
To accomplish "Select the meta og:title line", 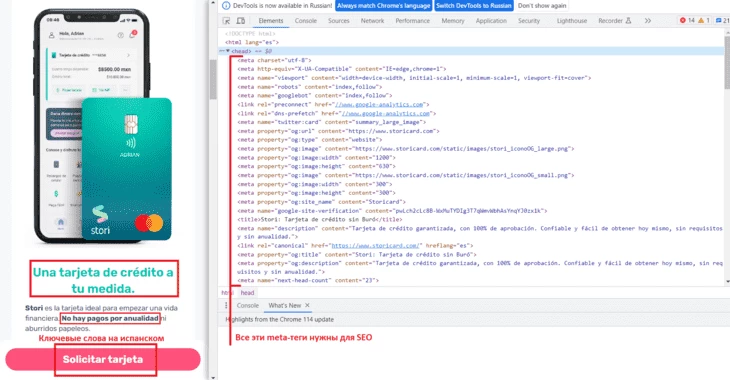I will pyautogui.click(x=357, y=255).
